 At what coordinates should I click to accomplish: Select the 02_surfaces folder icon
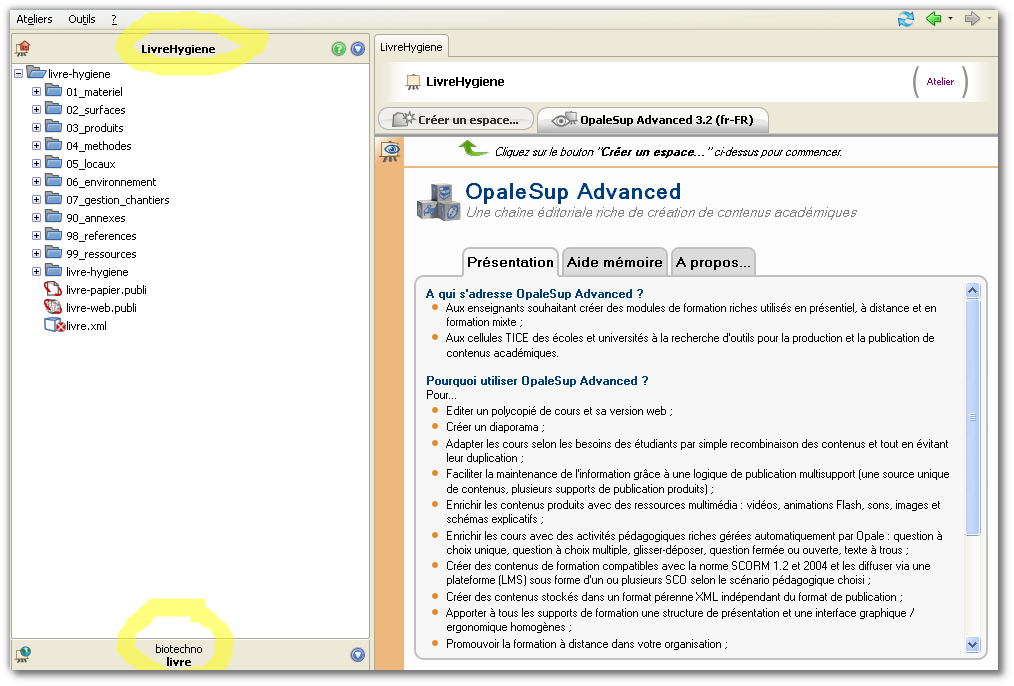point(54,109)
